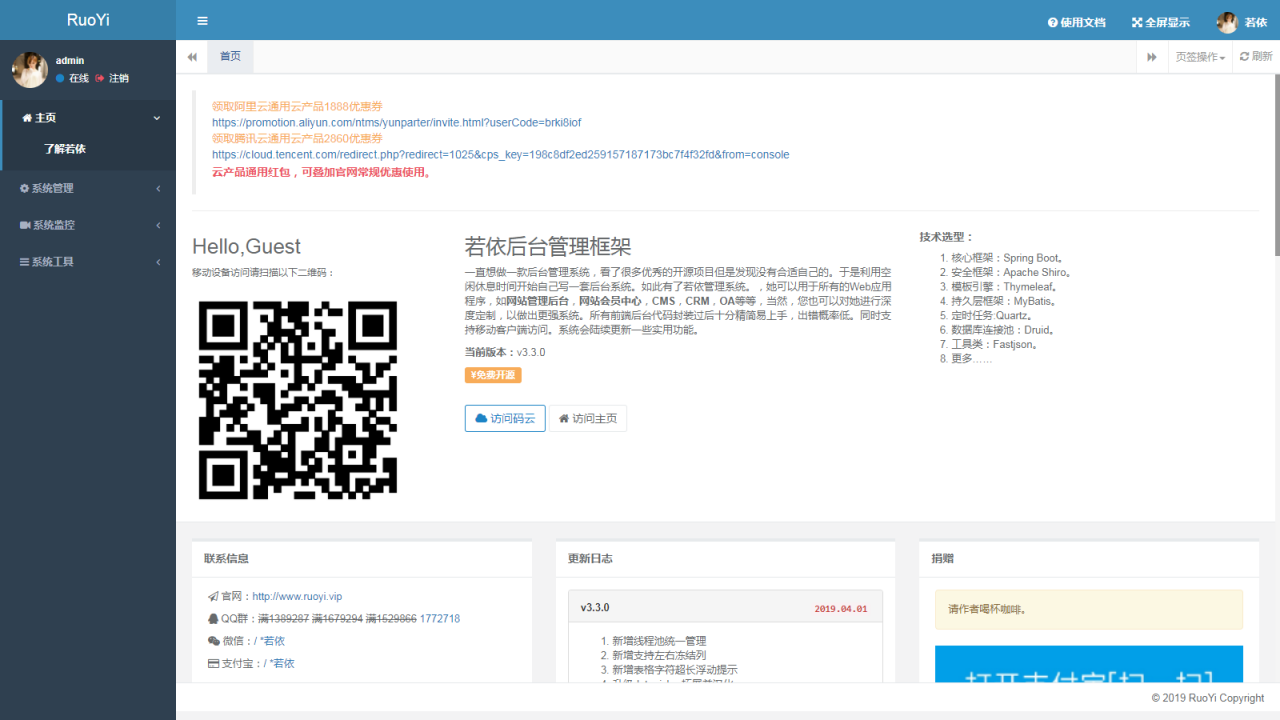Open the 若依 user avatar at top right

pos(1227,22)
